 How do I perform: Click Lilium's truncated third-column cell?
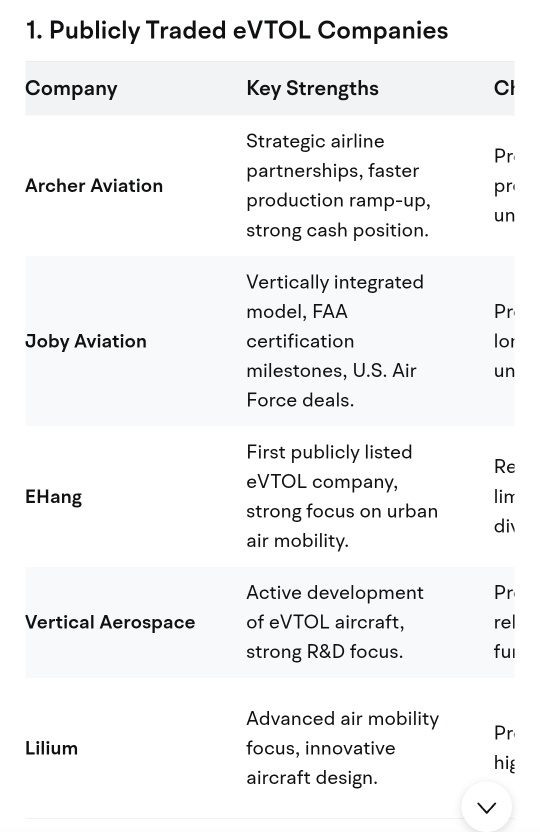[504, 748]
